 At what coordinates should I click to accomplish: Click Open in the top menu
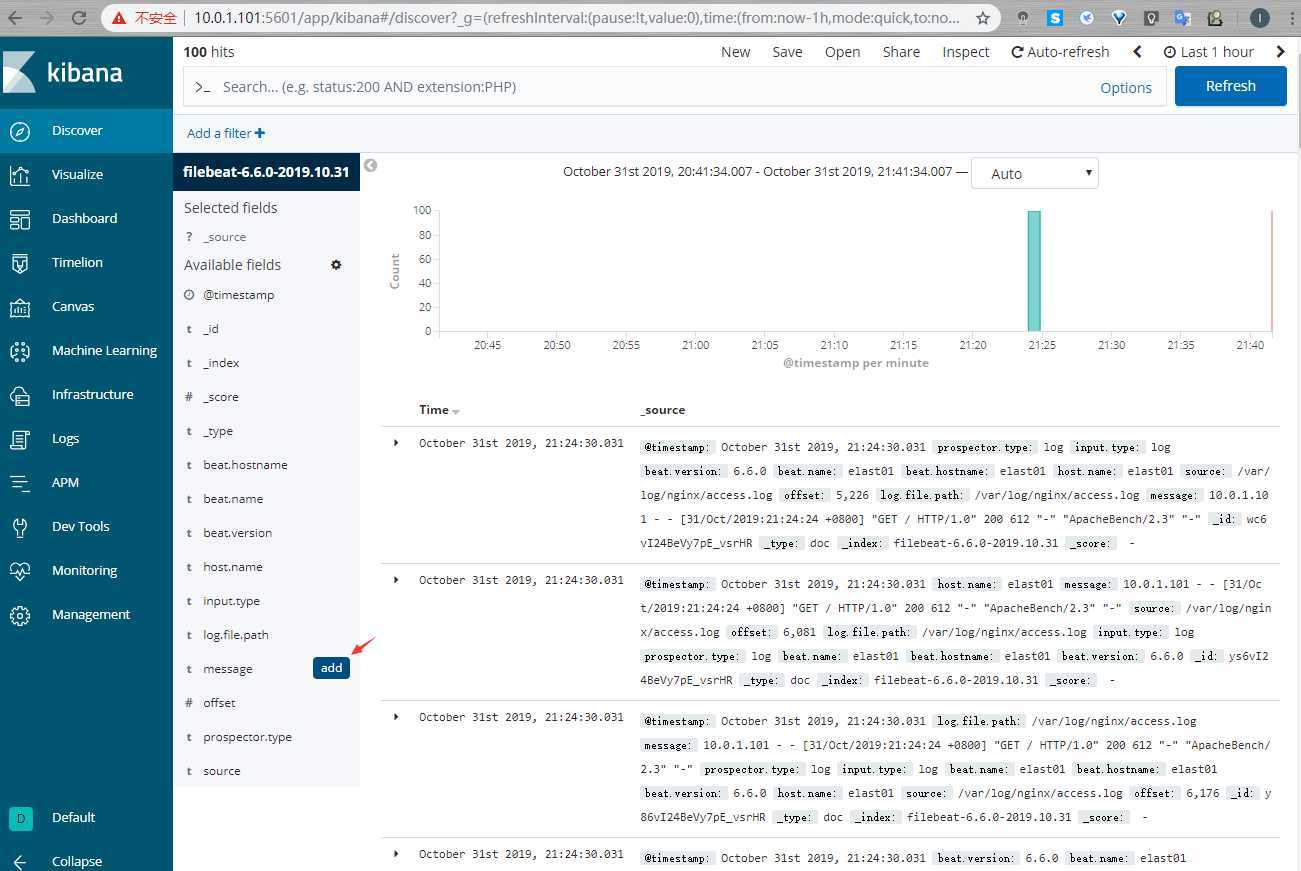(842, 52)
